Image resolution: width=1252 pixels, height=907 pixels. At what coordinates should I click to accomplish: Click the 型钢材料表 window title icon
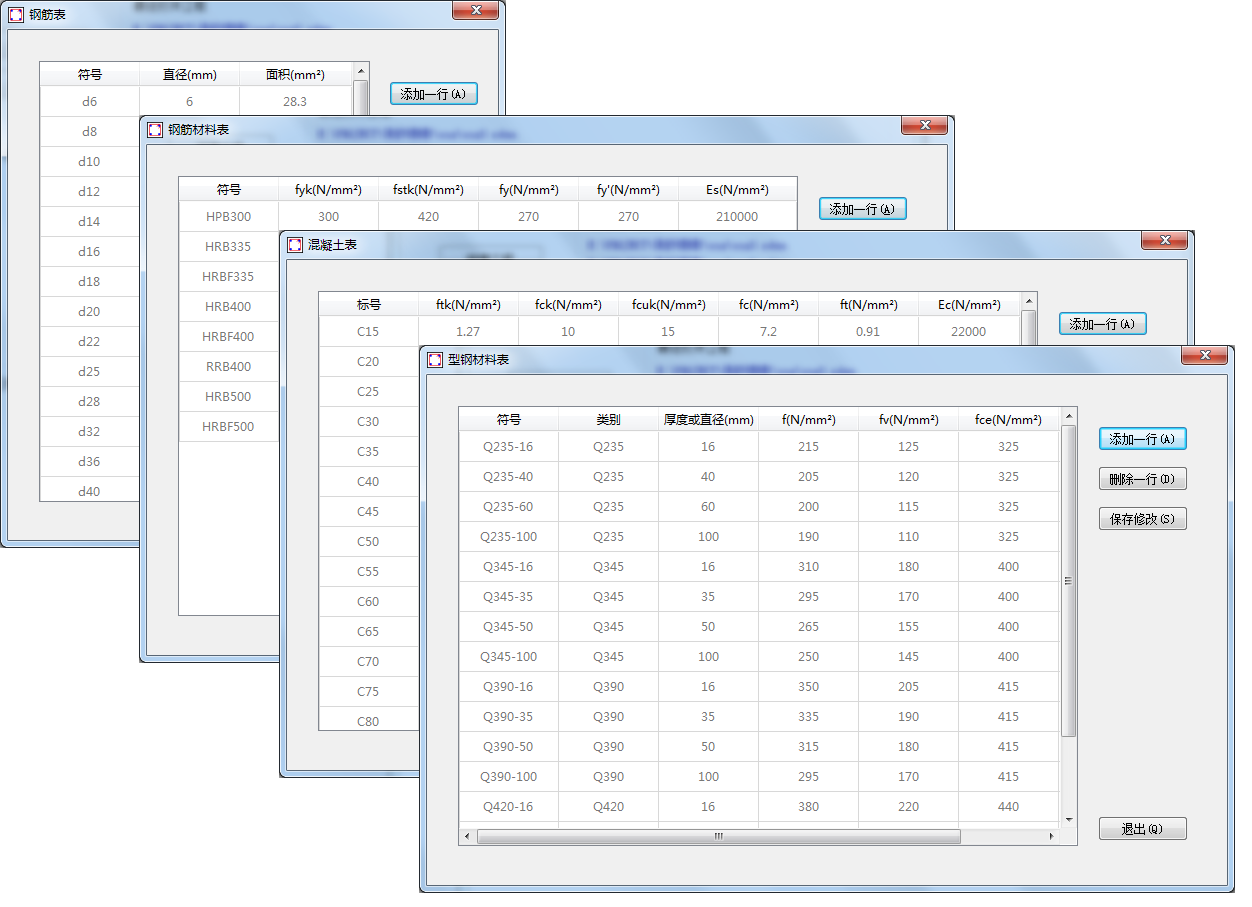click(435, 360)
